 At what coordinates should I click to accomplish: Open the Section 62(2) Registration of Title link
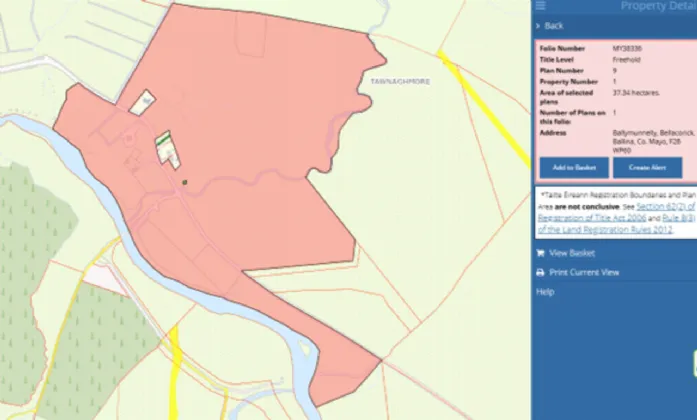click(616, 209)
